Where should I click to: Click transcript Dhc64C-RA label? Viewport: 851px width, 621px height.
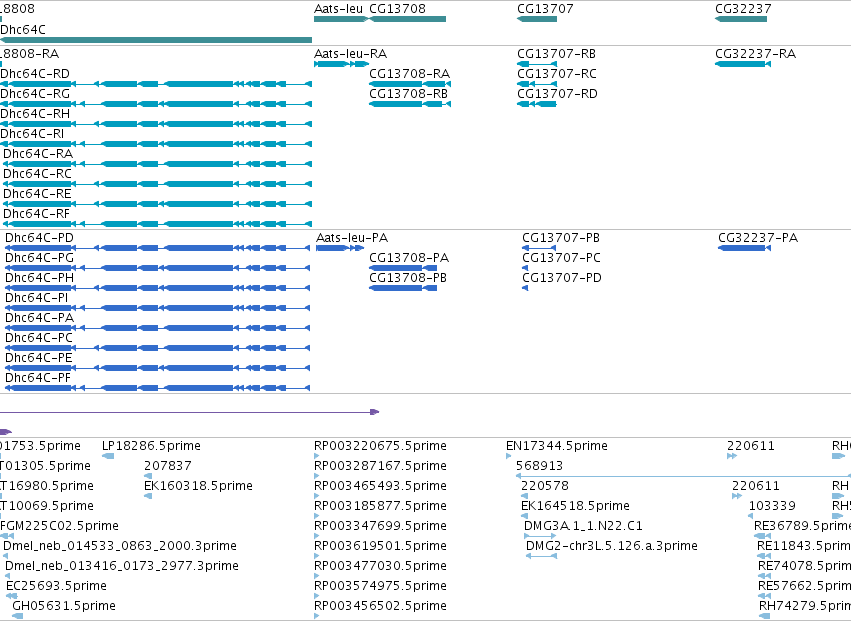[x=38, y=154]
